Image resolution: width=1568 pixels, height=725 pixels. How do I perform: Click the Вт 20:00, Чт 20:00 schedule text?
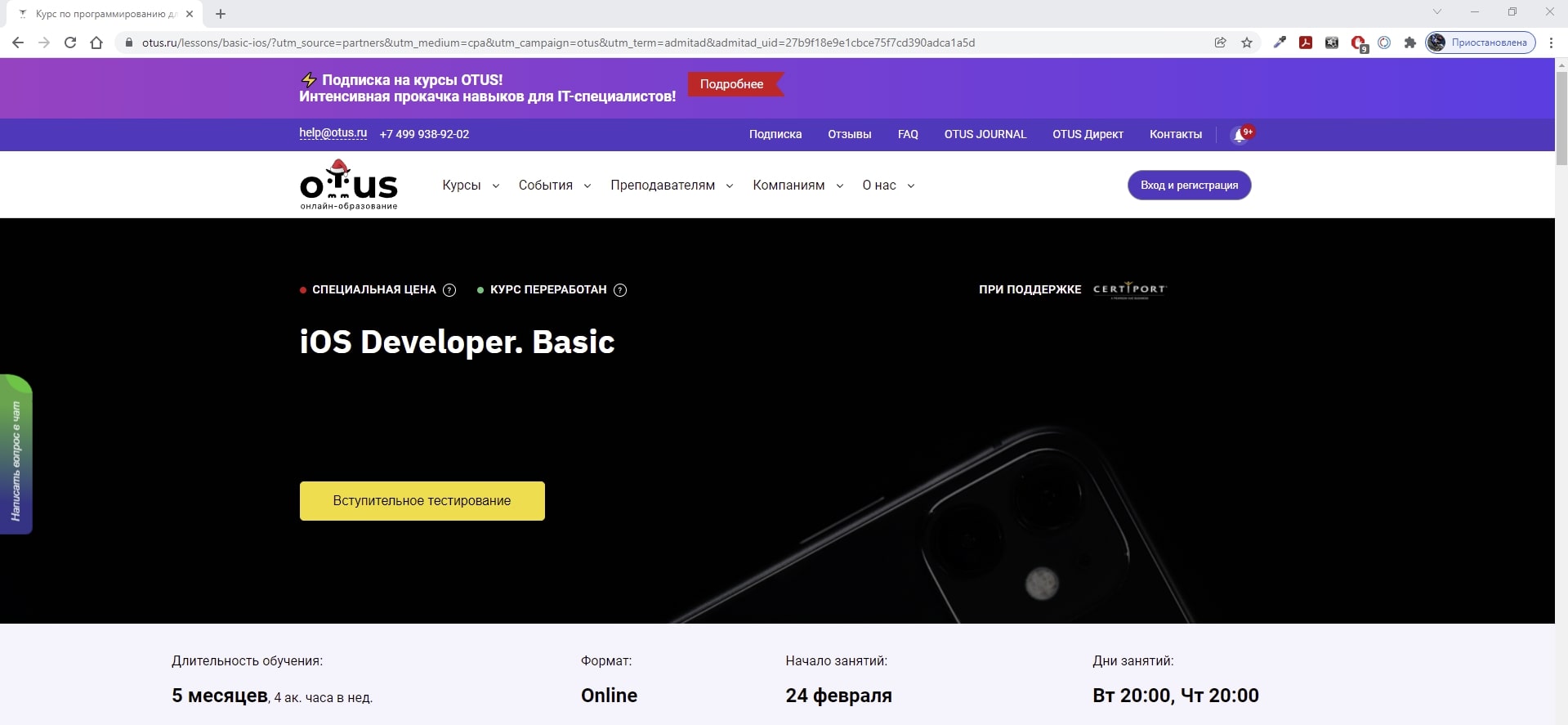coord(1176,696)
